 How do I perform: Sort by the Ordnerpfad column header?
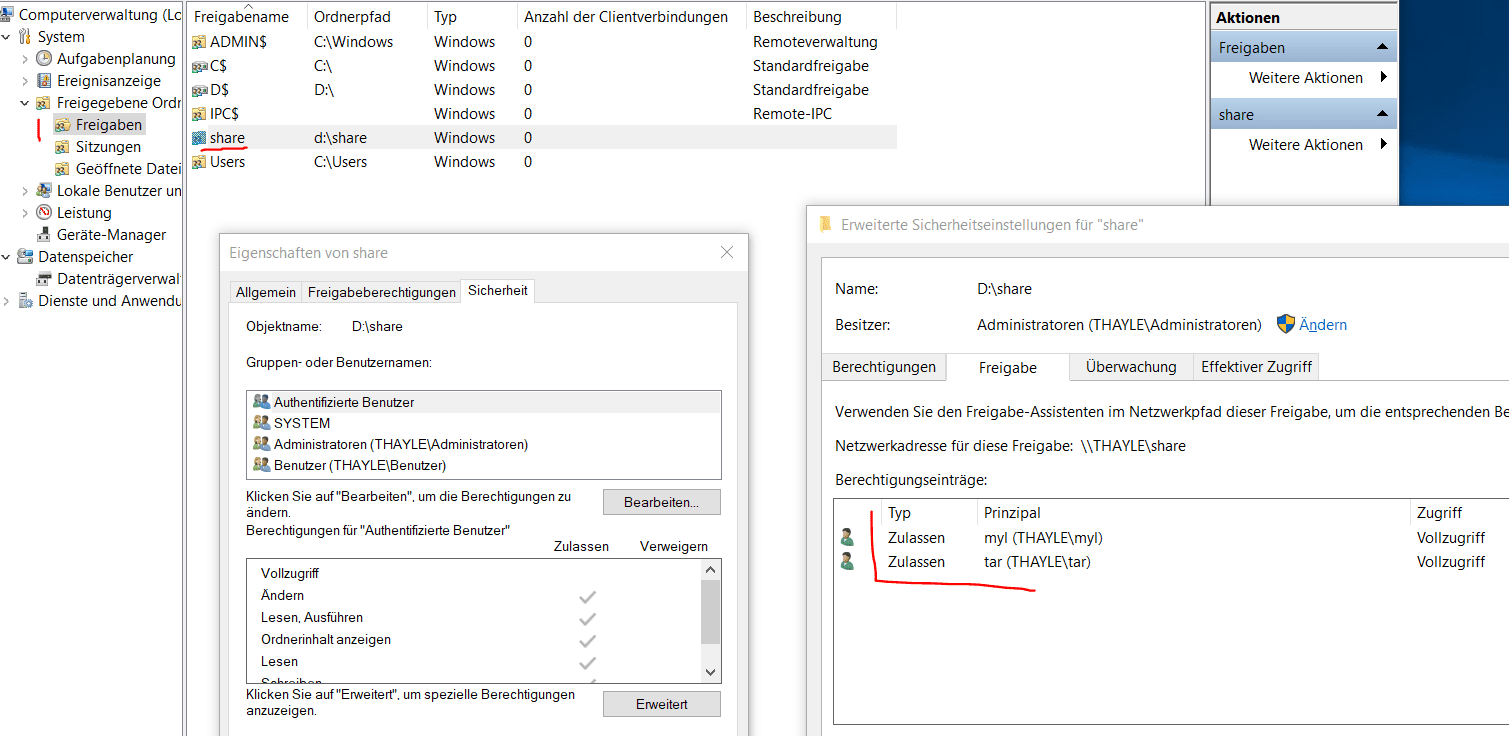pos(368,17)
